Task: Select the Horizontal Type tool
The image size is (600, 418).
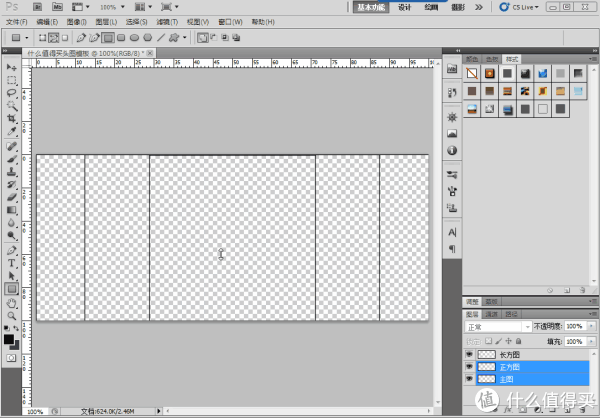Action: pyautogui.click(x=11, y=263)
